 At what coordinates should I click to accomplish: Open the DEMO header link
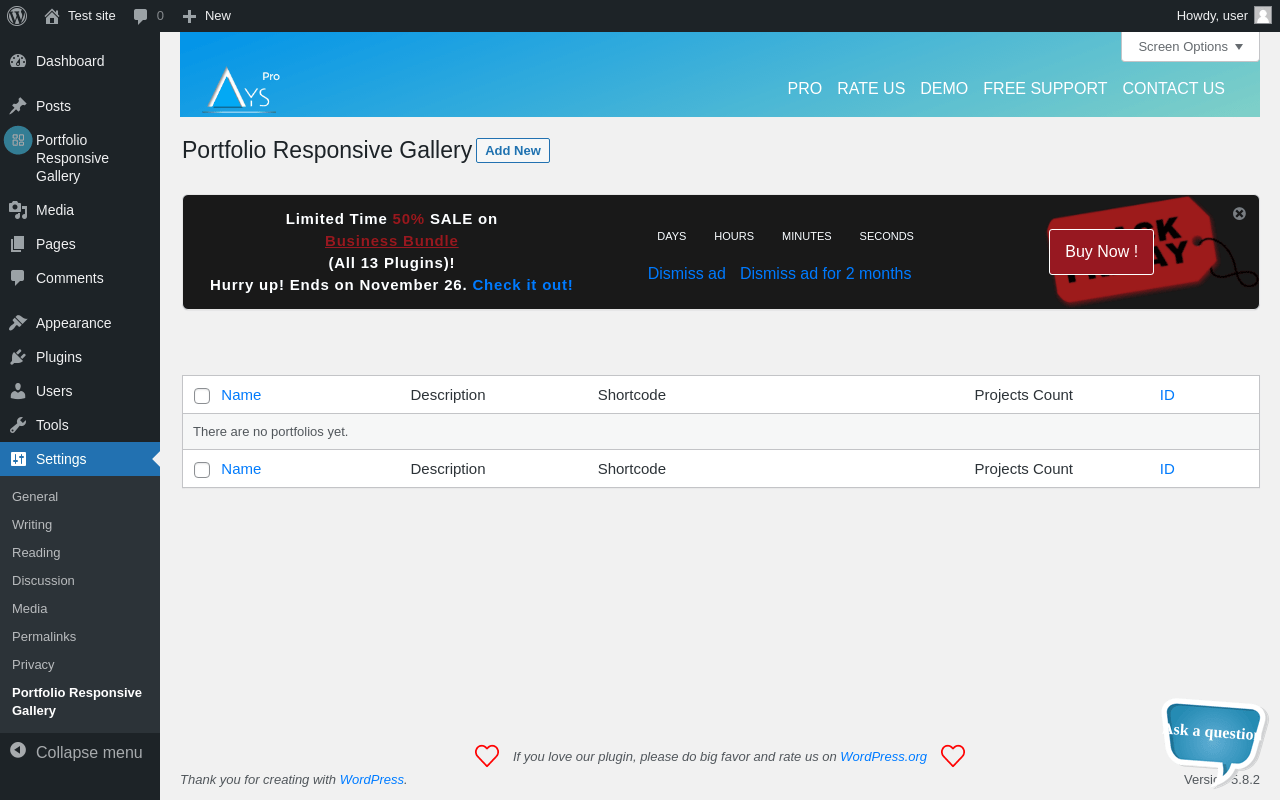click(944, 88)
